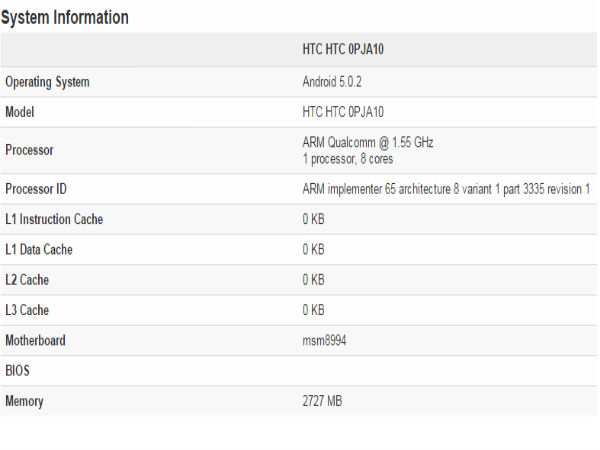Select the msm8994 motherboard value
This screenshot has width=600, height=450.
coord(325,341)
